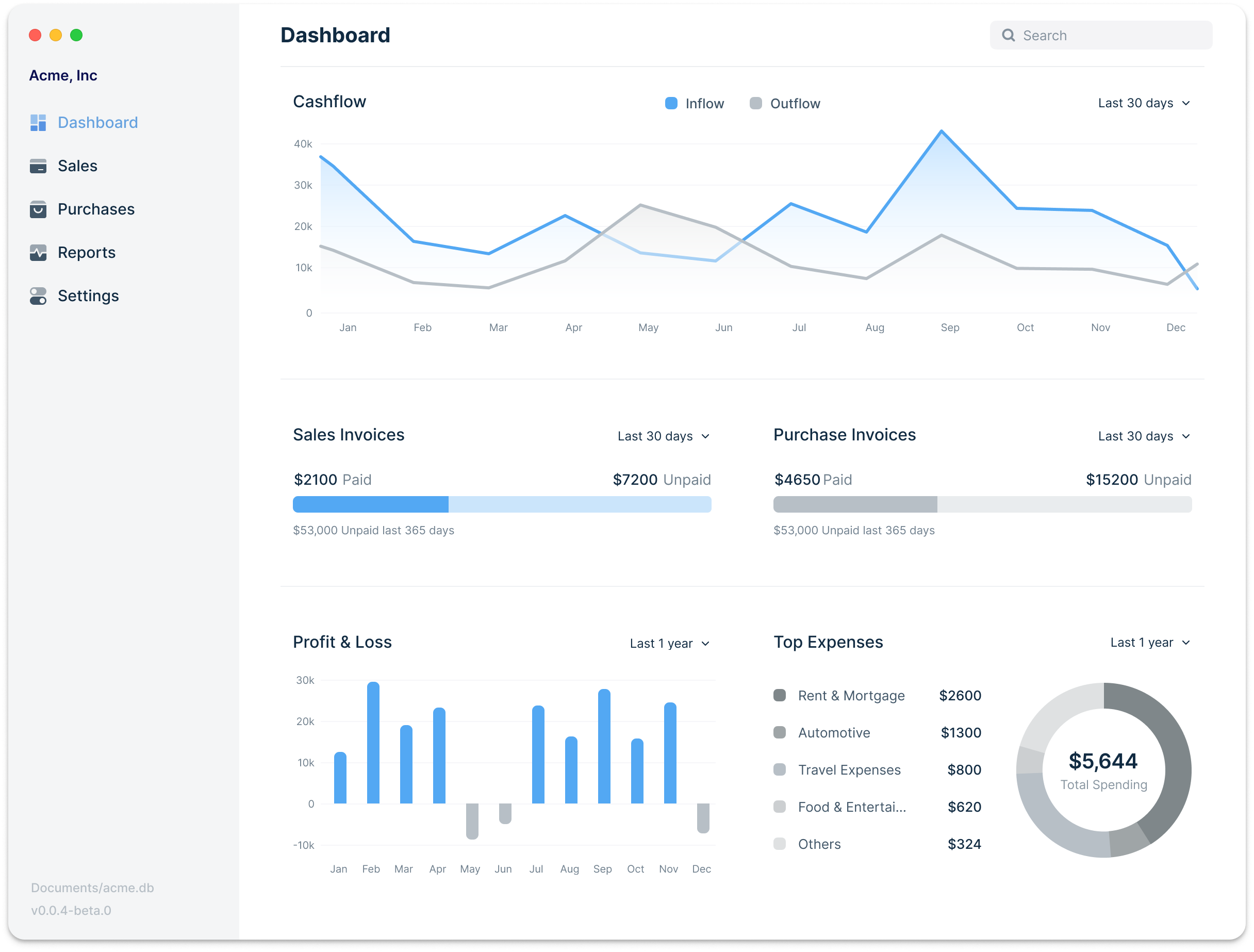Click the Sales Invoices paid progress bar
Screen dimensions: 1254x952
coord(370,504)
